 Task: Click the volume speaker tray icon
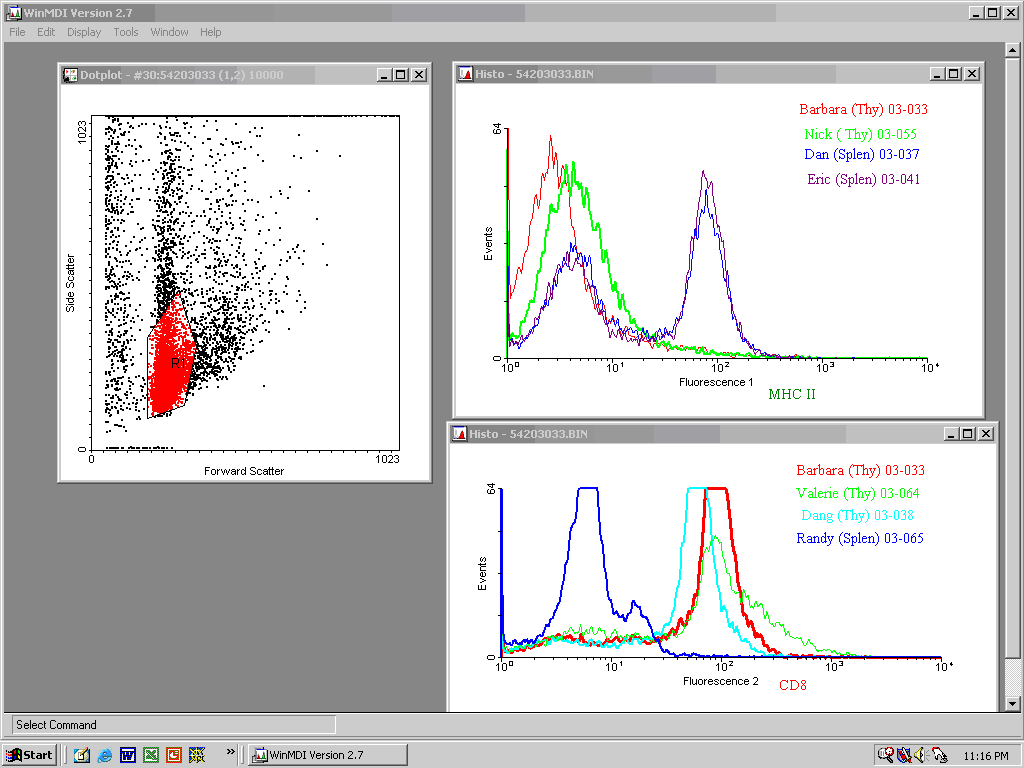pos(920,755)
